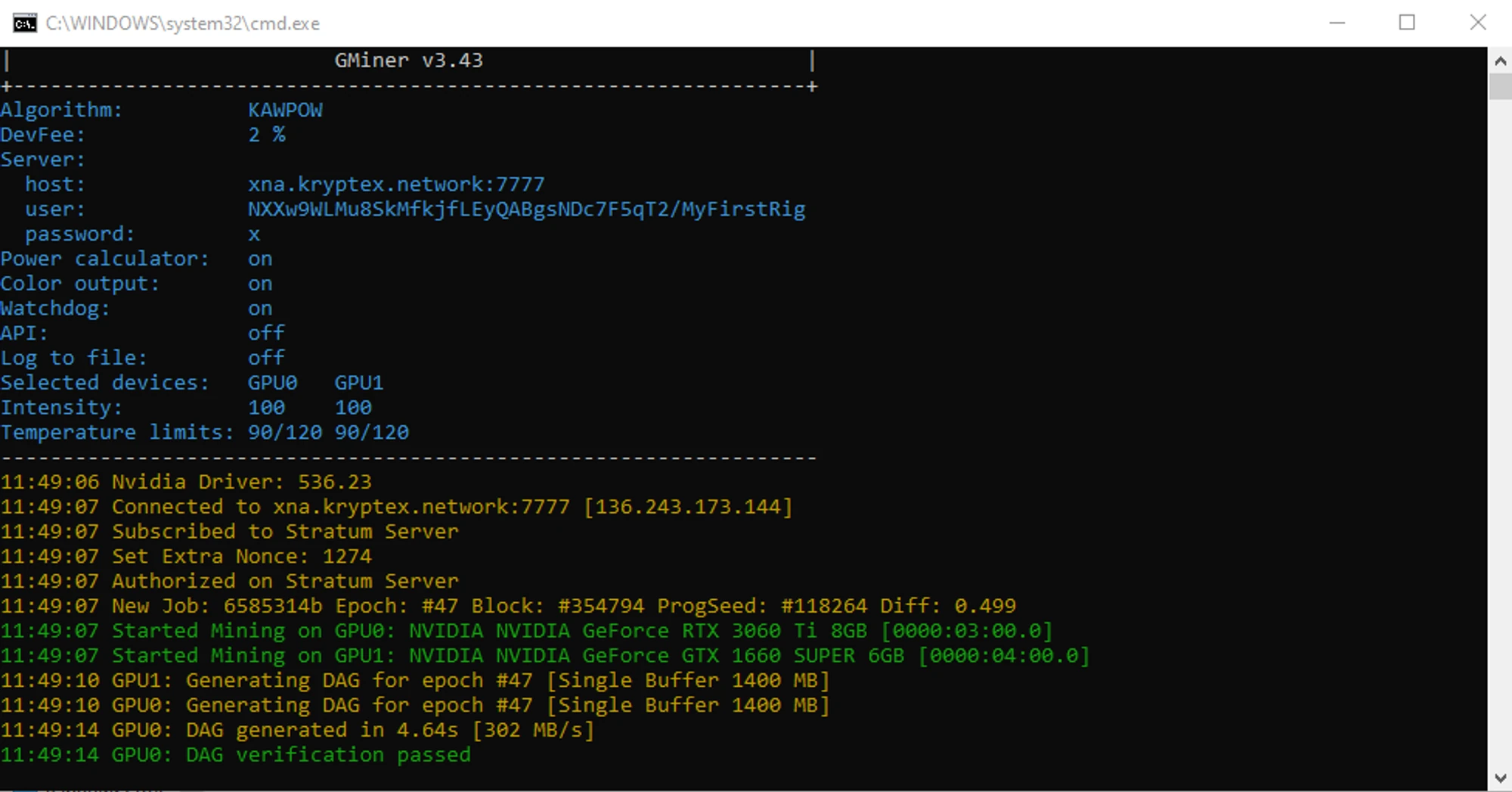Minimize the command prompt window
Image resolution: width=1512 pixels, height=792 pixels.
coord(1337,23)
